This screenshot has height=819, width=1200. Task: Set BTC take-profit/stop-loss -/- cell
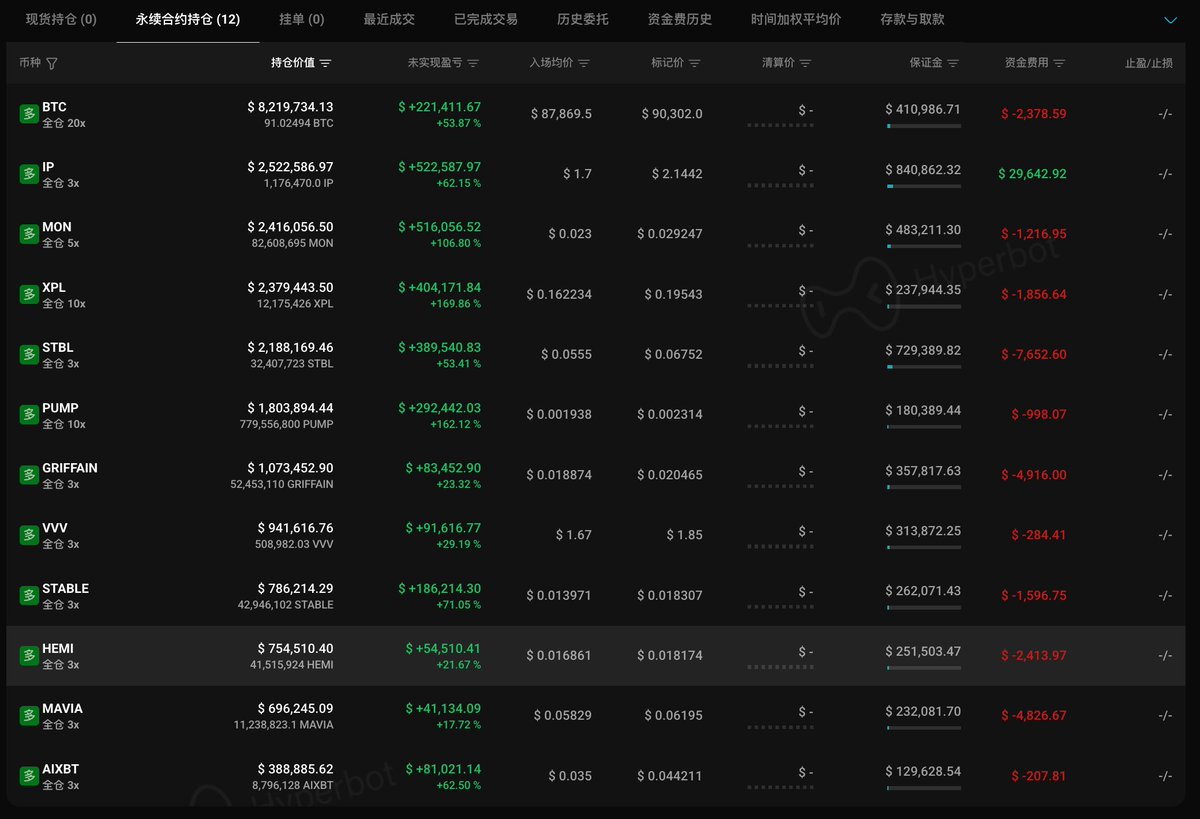pos(1165,114)
